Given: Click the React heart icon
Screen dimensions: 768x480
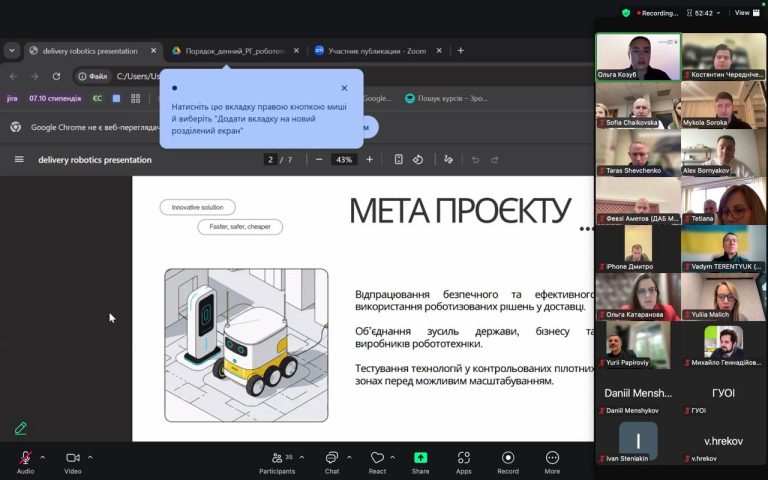Looking at the screenshot, I should click(x=377, y=459).
